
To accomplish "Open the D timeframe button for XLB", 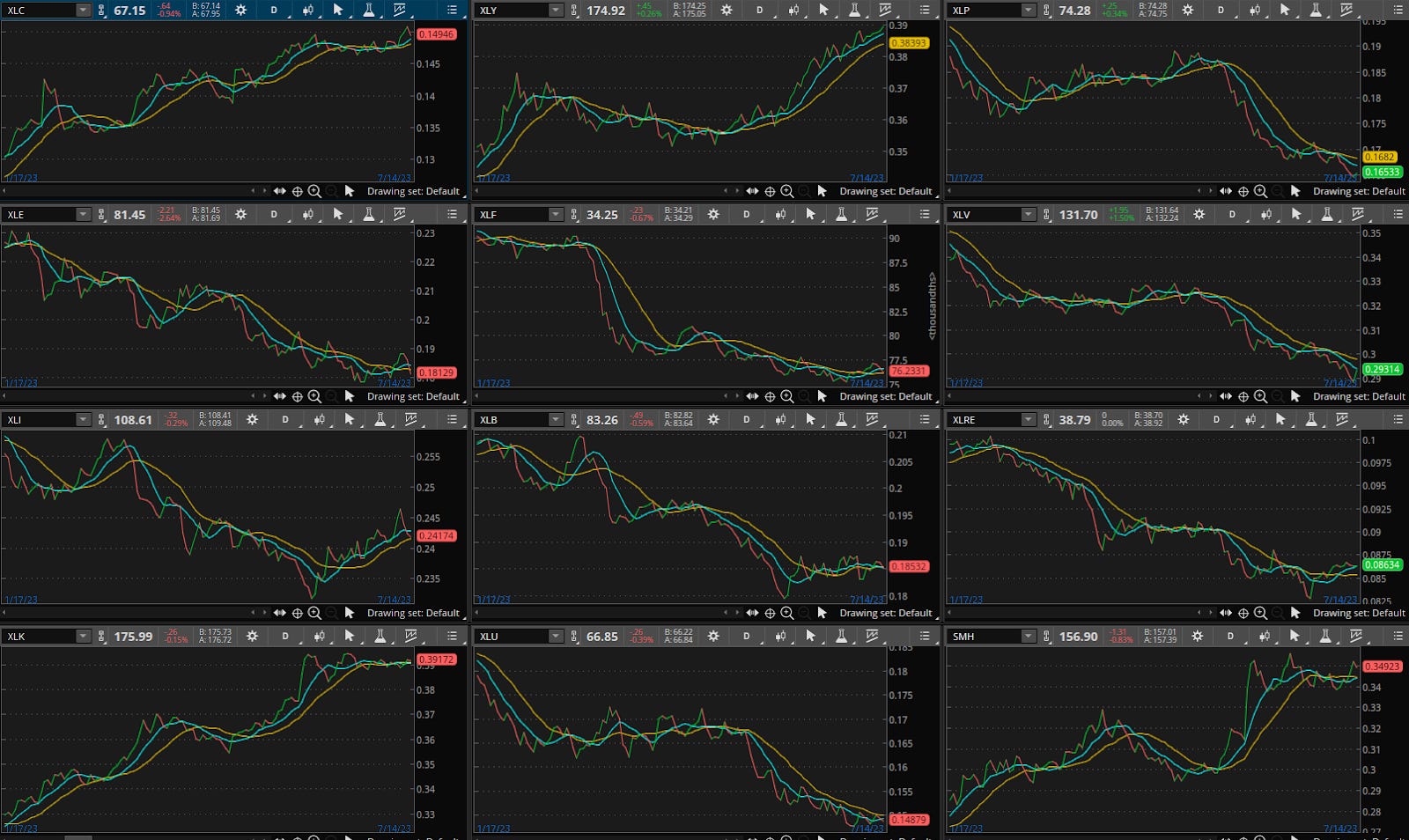I will [x=747, y=420].
